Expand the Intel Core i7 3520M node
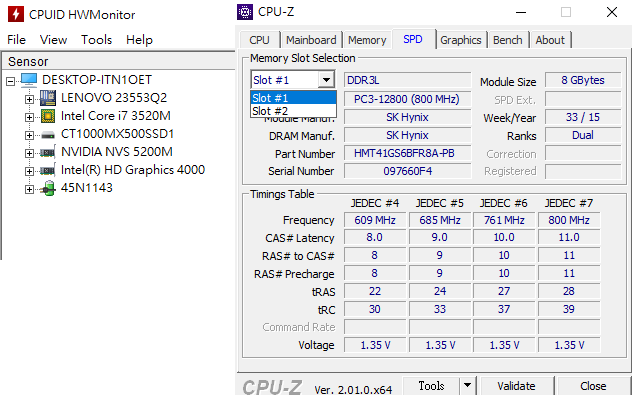The height and width of the screenshot is (395, 632). (29, 117)
